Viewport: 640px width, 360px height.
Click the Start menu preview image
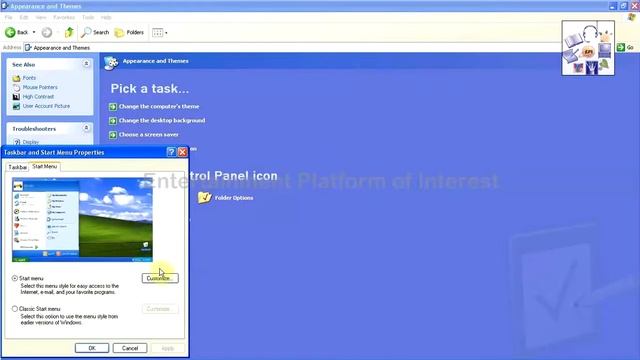click(82, 220)
